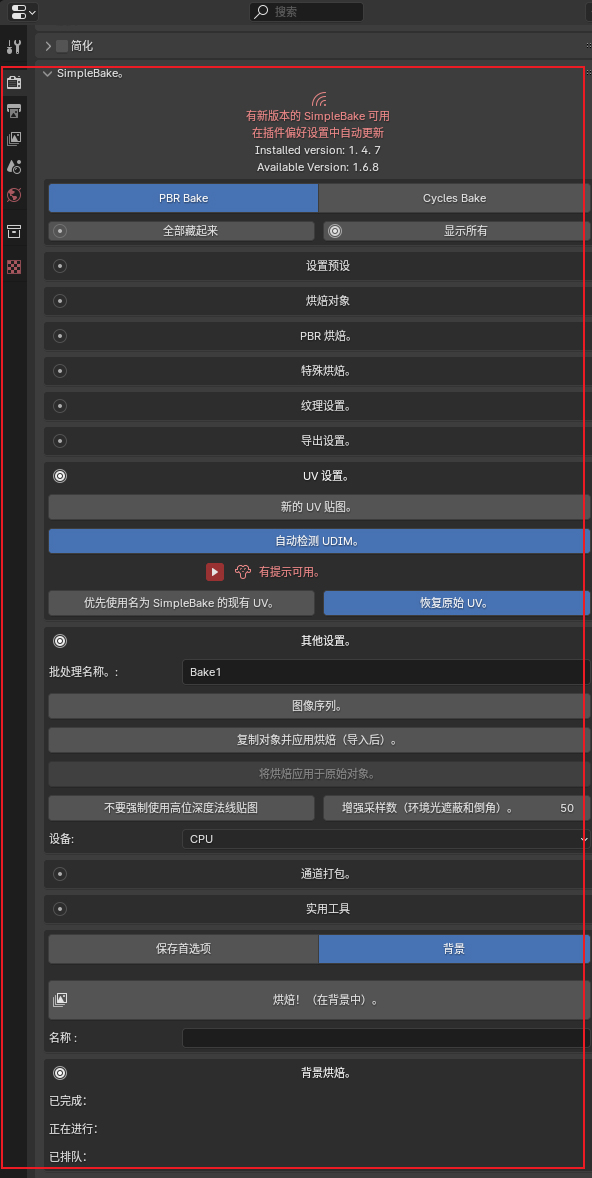Open the Output properties printer icon
592x1178 pixels.
tap(14, 111)
